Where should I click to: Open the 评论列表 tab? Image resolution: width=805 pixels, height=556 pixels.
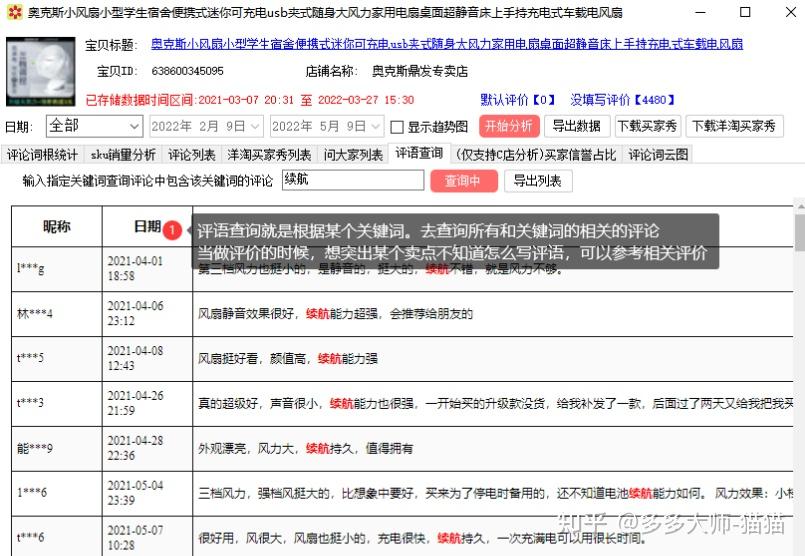191,155
